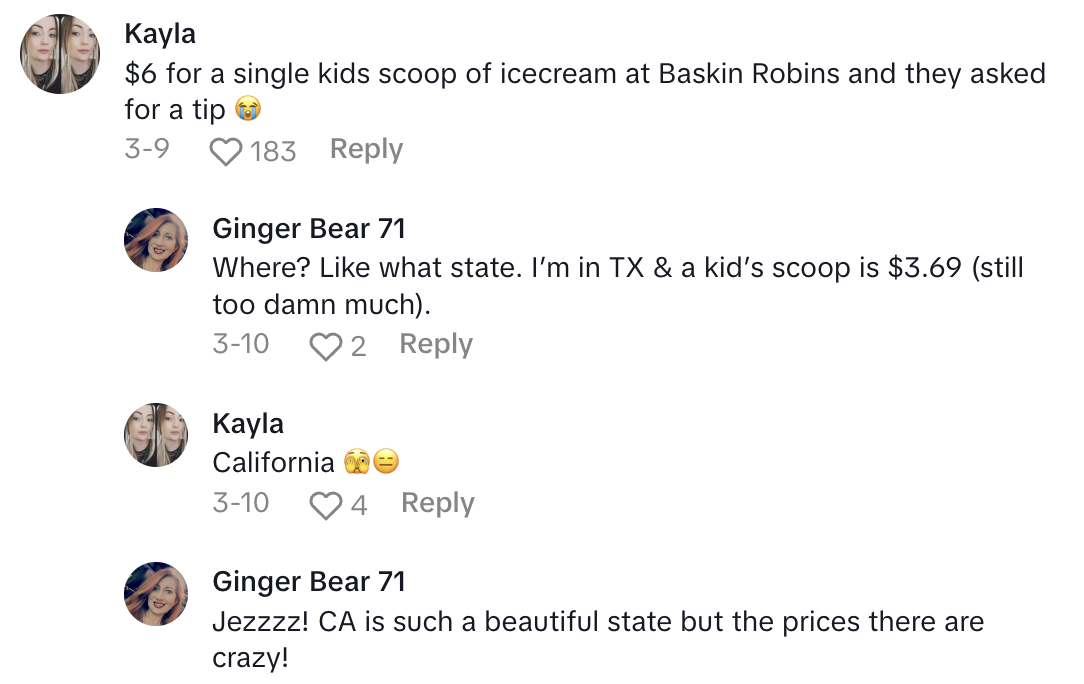View Ginger Bear 71's avatar on Jezzzz comment
This screenshot has height=684, width=1084.
point(156,594)
